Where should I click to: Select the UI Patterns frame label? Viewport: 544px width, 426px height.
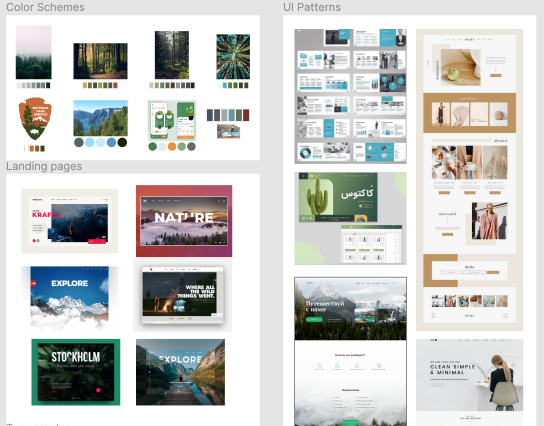pyautogui.click(x=312, y=7)
